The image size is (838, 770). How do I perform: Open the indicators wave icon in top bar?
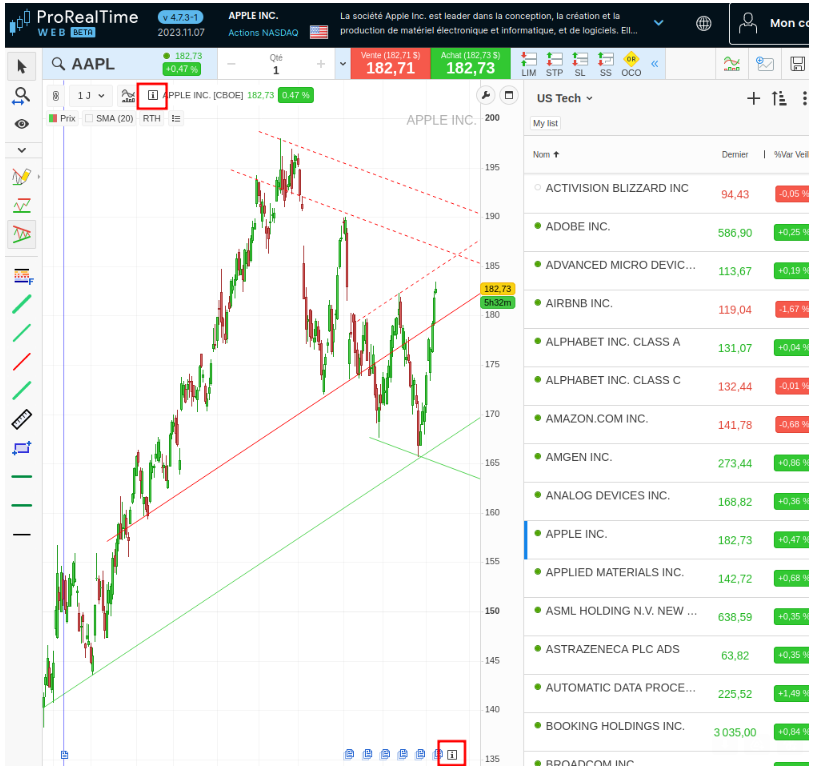click(x=732, y=64)
